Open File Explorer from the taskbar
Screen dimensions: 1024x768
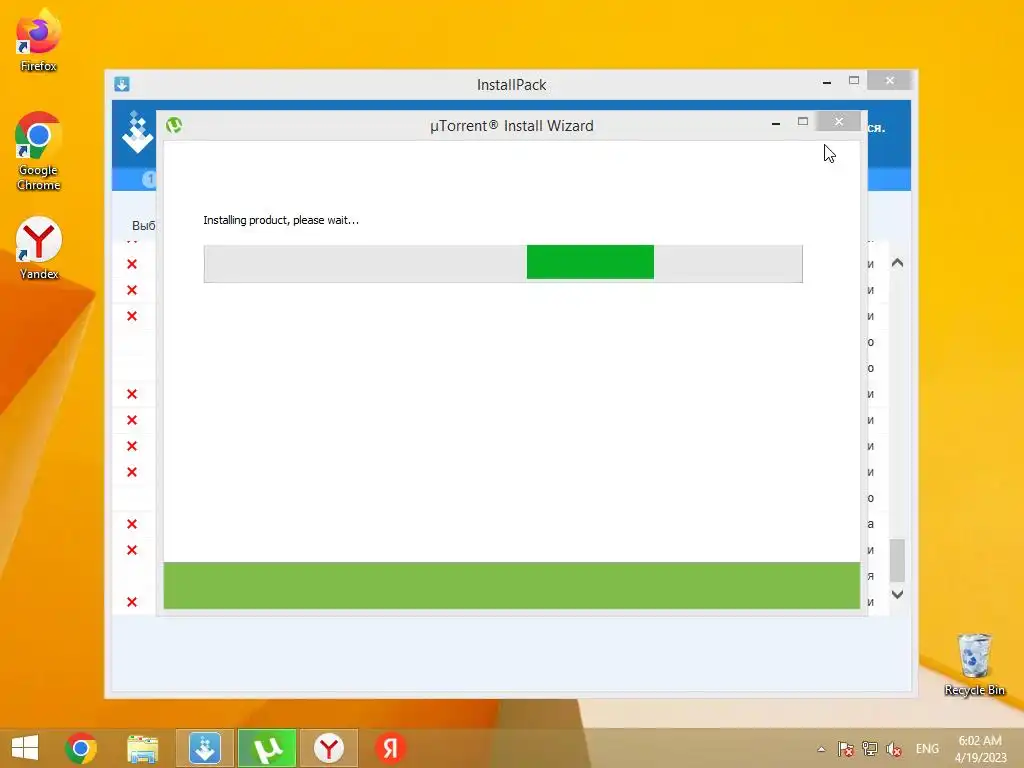point(142,748)
